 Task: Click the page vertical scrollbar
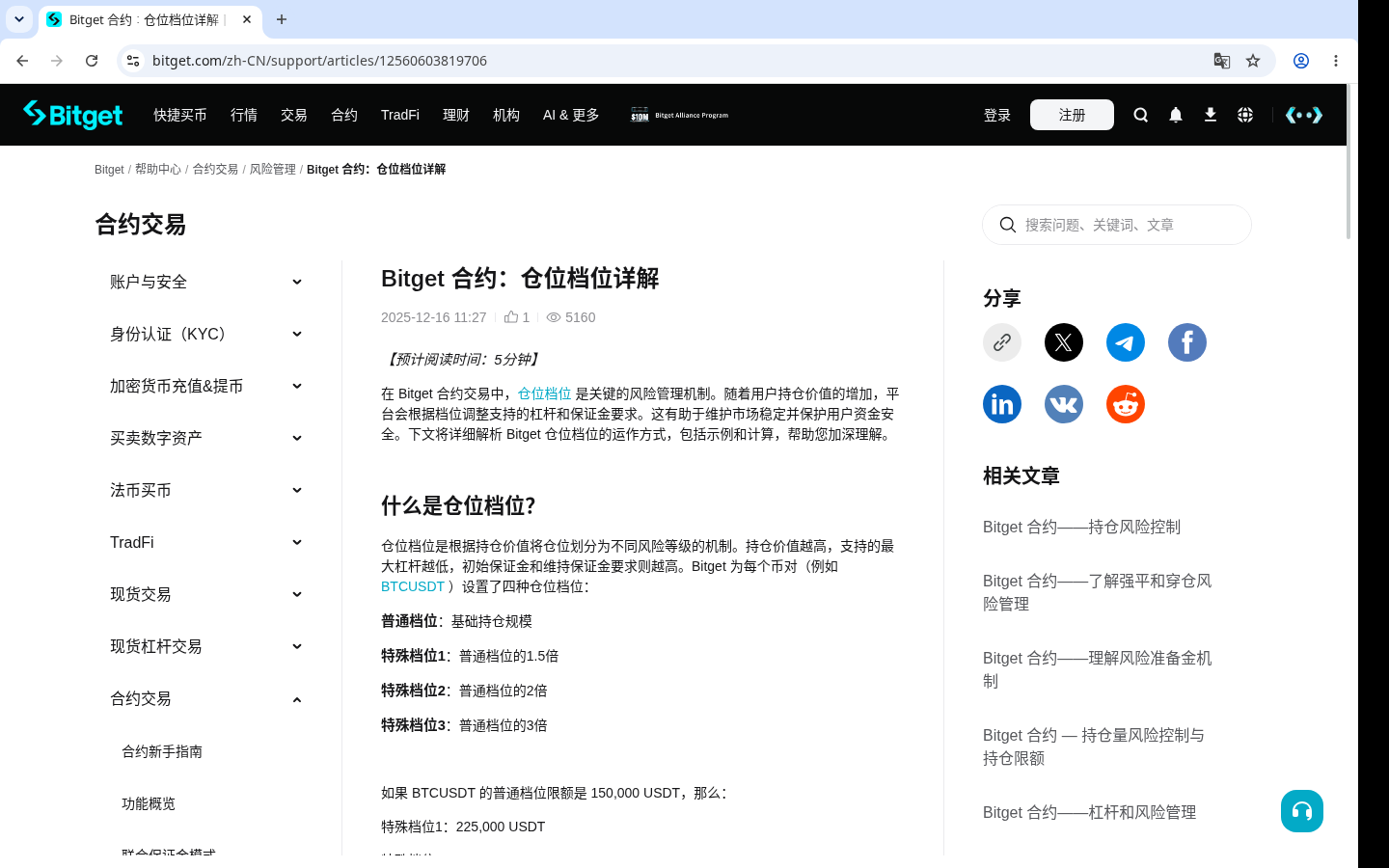coord(1348,161)
